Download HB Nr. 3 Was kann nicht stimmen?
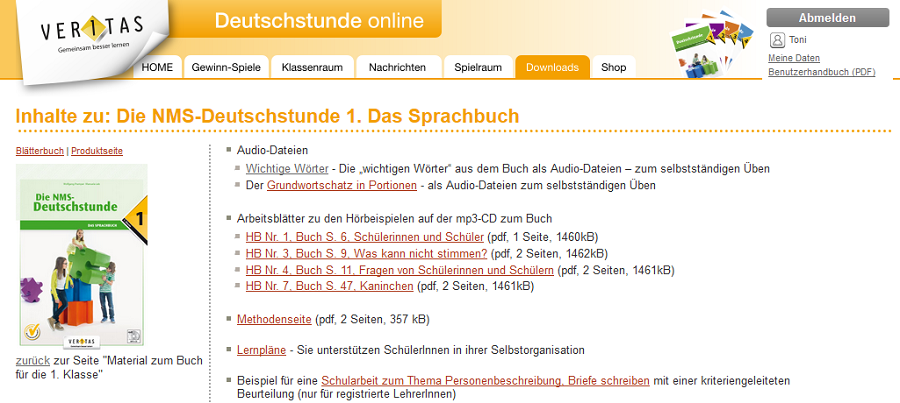This screenshot has width=900, height=403. coord(366,253)
